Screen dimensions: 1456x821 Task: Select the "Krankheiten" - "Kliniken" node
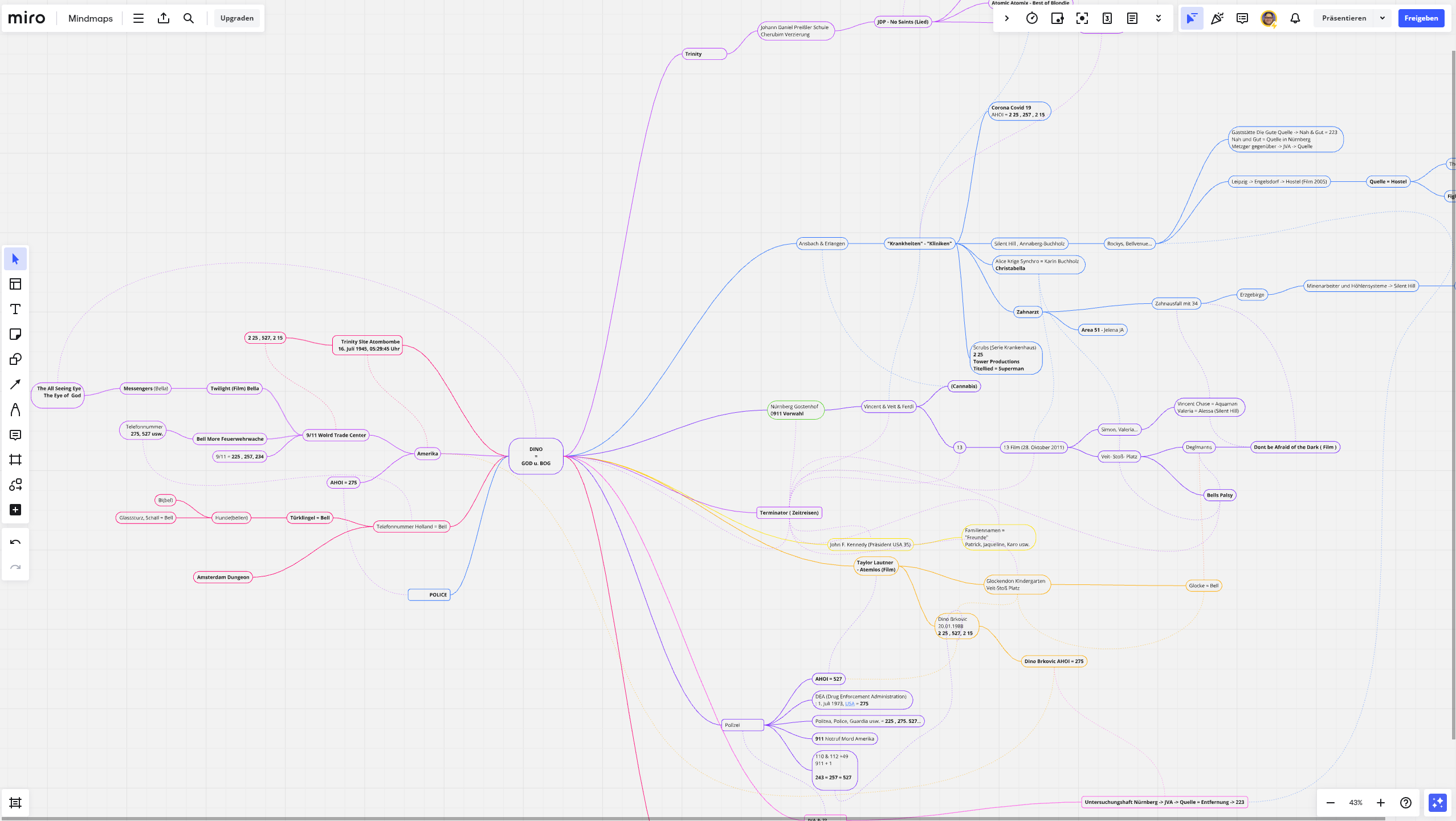coord(919,243)
